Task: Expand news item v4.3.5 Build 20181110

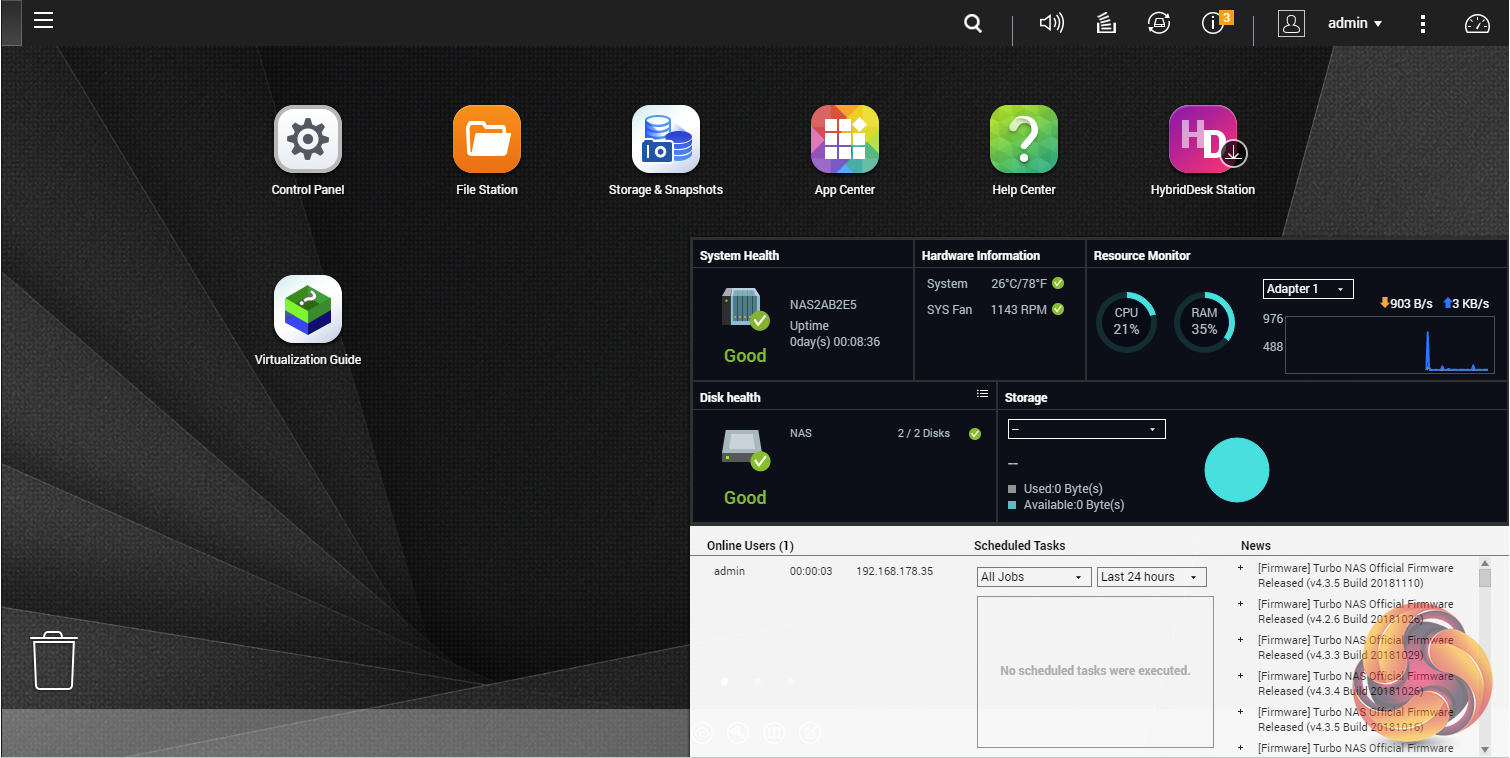Action: click(1241, 568)
